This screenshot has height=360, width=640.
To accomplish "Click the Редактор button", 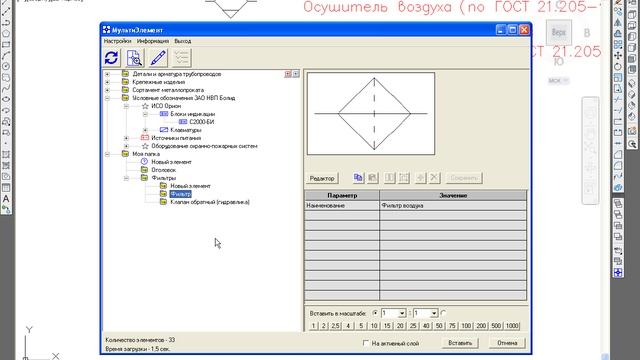I will pos(322,178).
